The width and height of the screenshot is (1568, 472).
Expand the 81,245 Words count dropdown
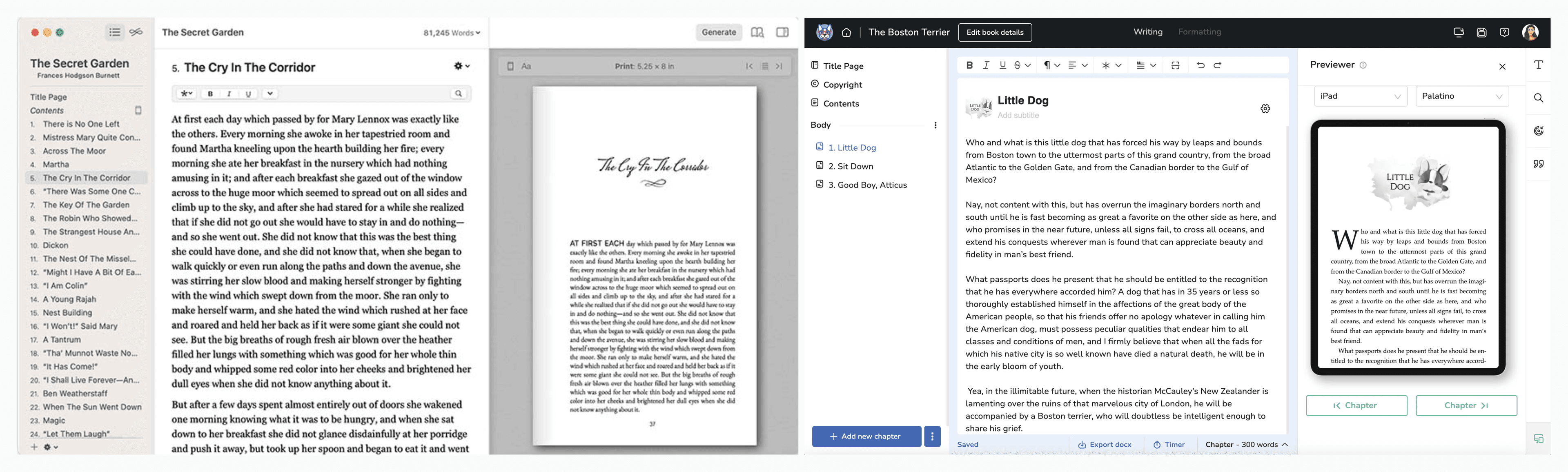click(x=450, y=32)
